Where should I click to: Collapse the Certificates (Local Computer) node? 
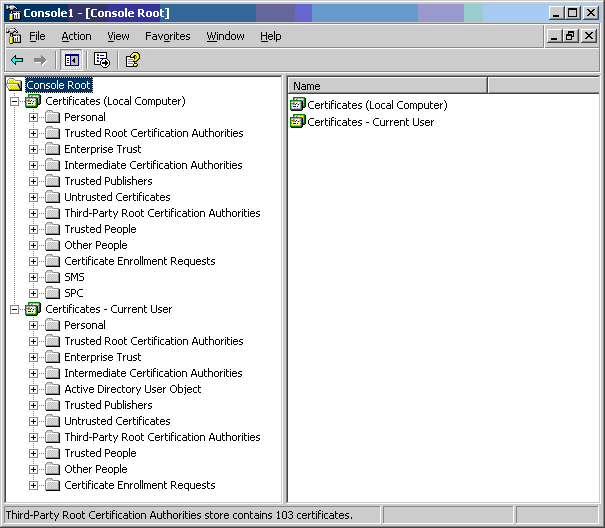coord(14,102)
